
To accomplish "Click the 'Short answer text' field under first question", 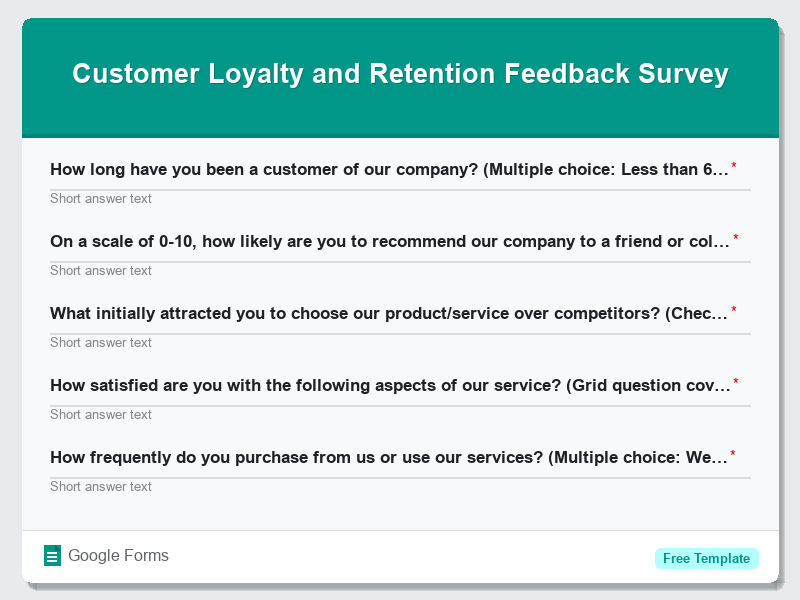I will pos(101,198).
